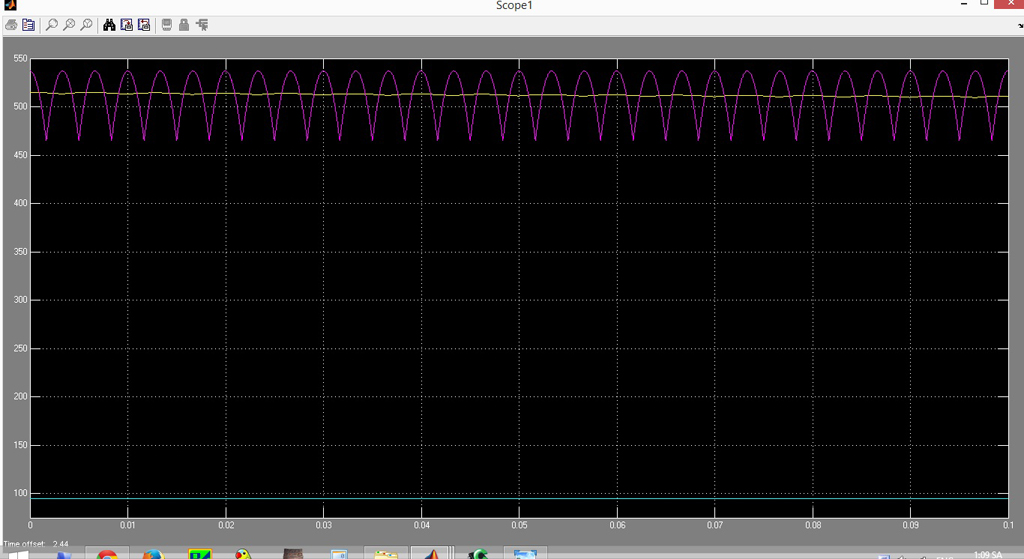1024x559 pixels.
Task: Open Google Chrome from the taskbar
Action: click(107, 554)
